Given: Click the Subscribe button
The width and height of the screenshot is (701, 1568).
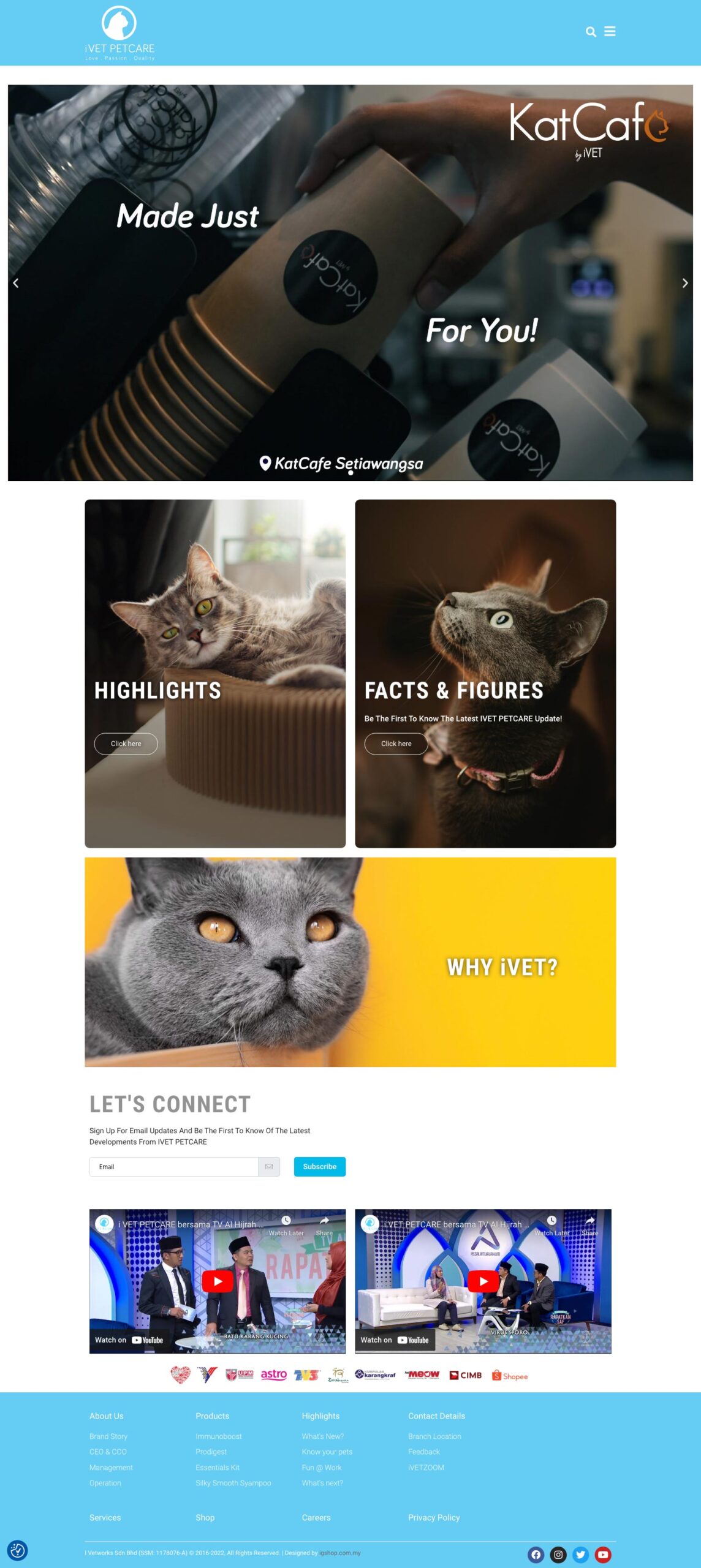Looking at the screenshot, I should [320, 1167].
